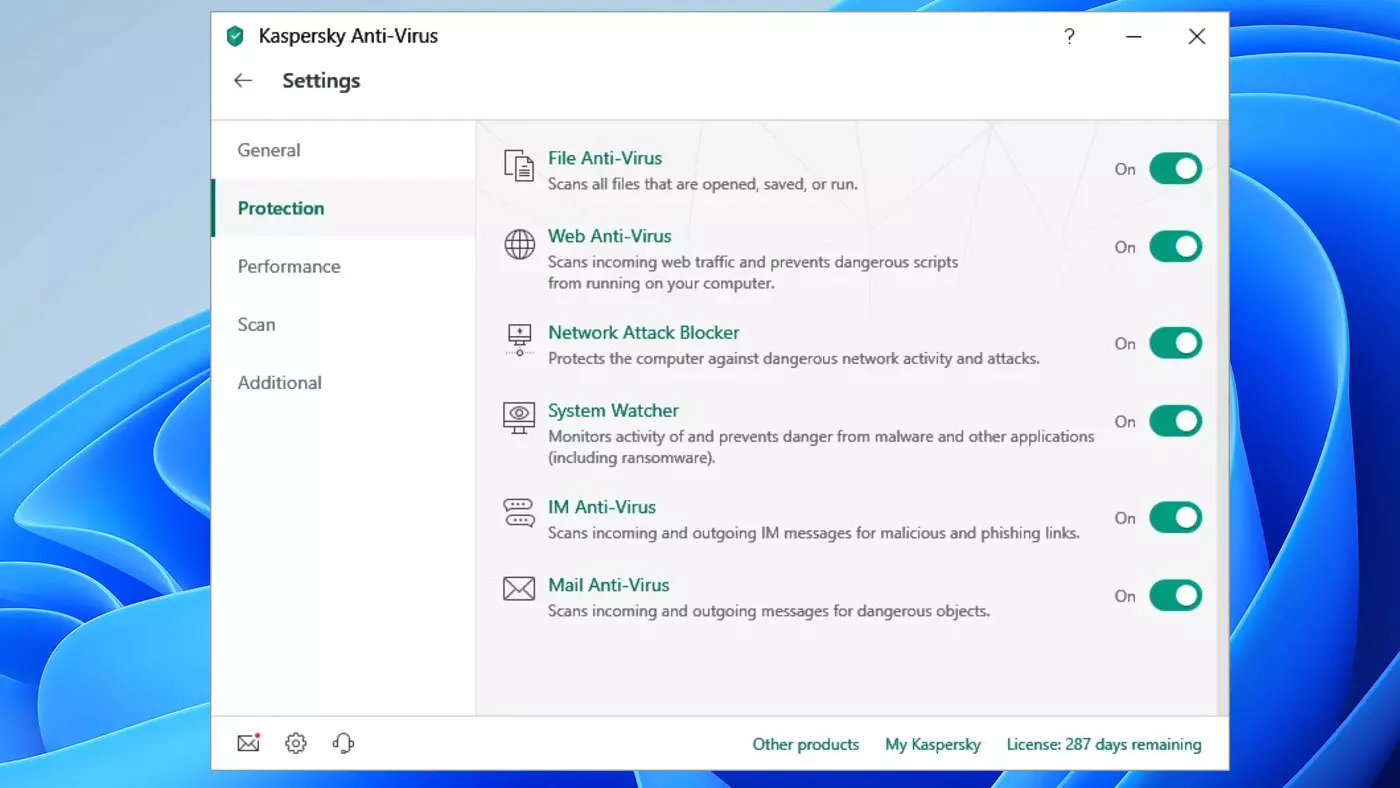Click "Scans incoming and outgoing IM messages" description
This screenshot has height=788, width=1400.
[814, 533]
